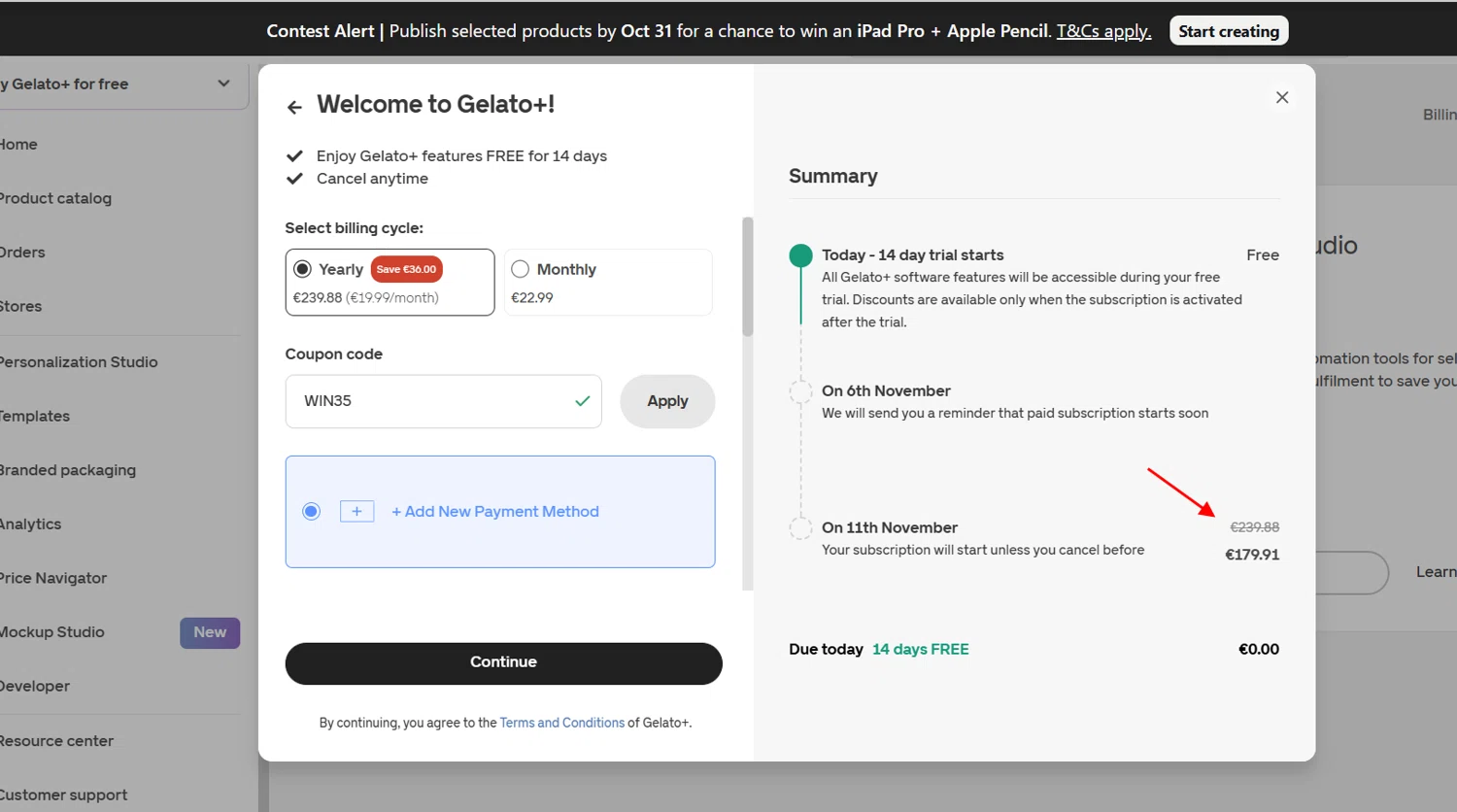Open Analytics in the sidebar
Image resolution: width=1457 pixels, height=812 pixels.
(30, 524)
